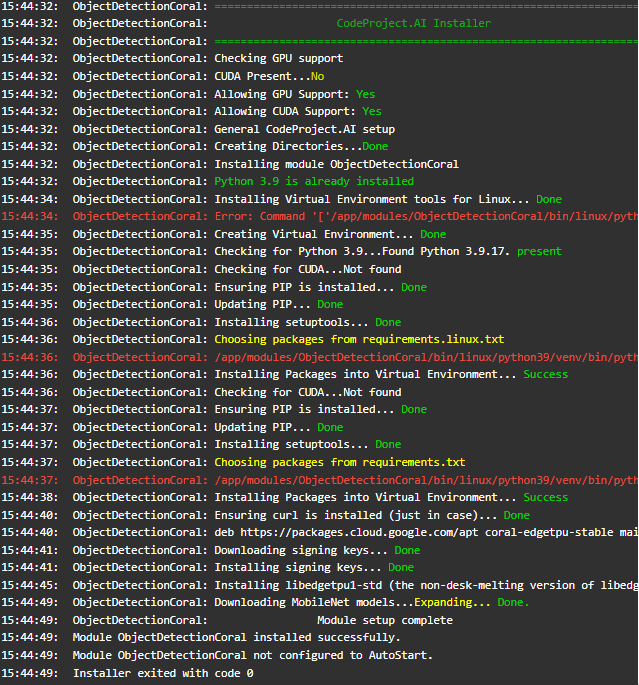Click 'Installing Packages' Success line at 15:44:38

point(285,498)
